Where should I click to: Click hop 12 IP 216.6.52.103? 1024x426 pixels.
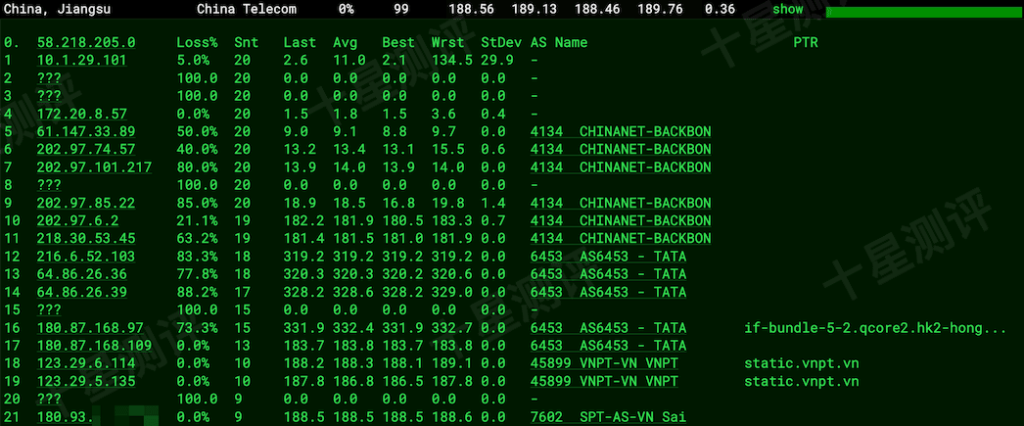pyautogui.click(x=86, y=256)
